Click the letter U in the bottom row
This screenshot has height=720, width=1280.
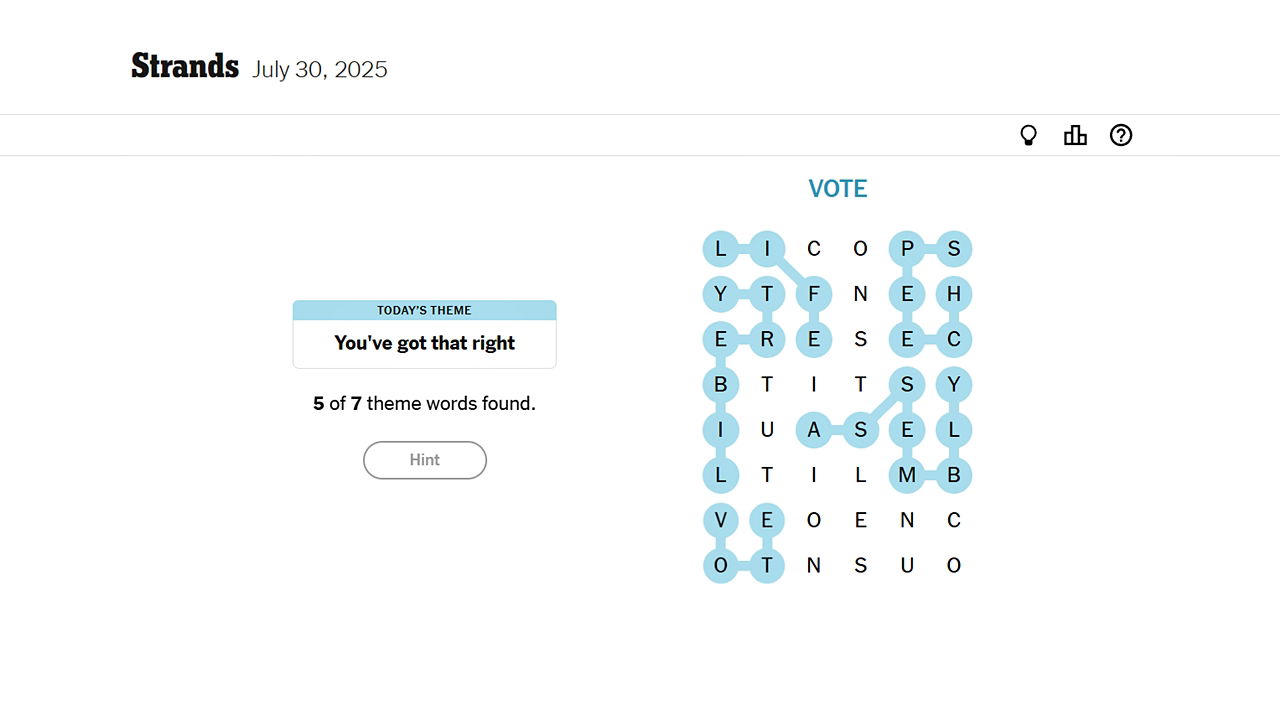tap(907, 565)
